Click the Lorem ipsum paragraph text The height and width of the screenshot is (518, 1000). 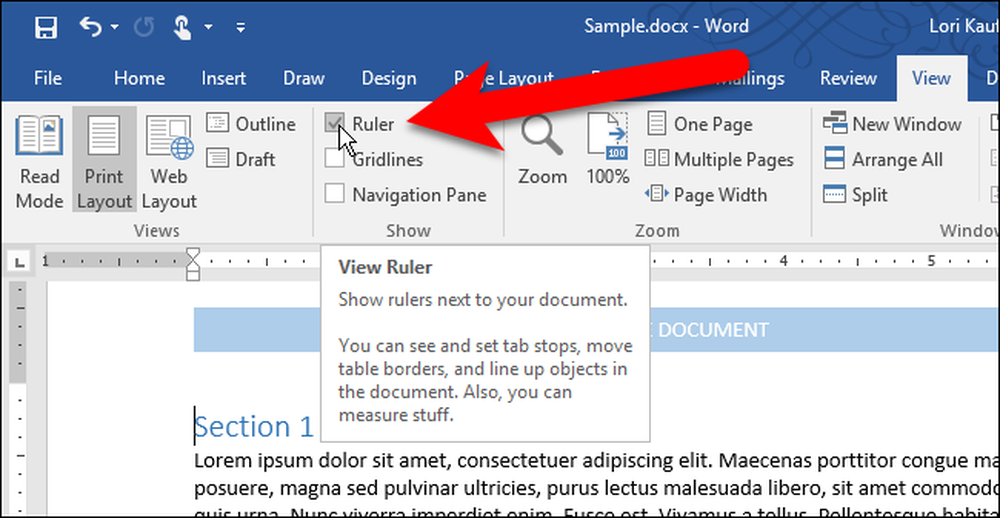coord(596,485)
